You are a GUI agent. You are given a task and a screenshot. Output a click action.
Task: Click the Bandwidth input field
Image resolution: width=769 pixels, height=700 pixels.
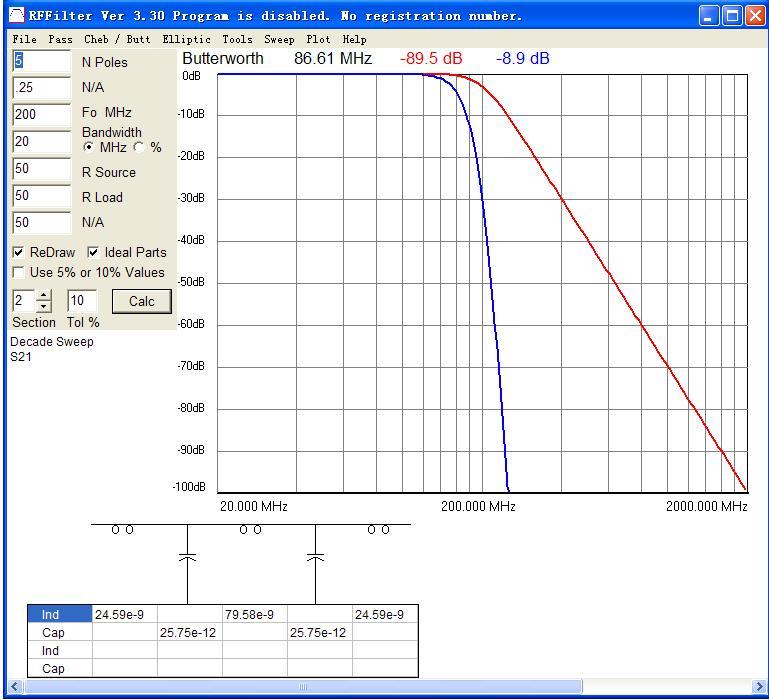pos(42,142)
